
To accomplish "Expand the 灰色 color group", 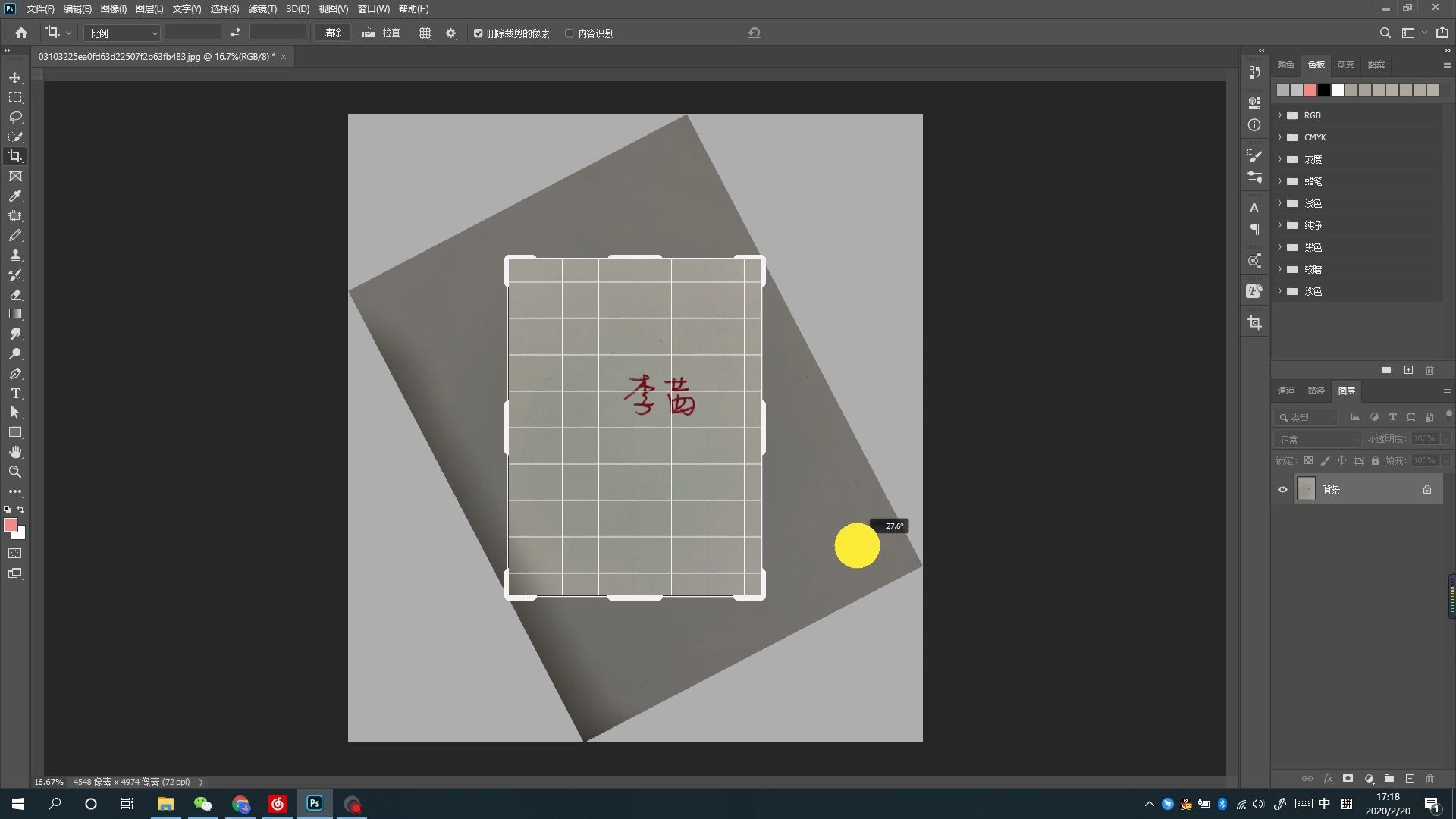I will [1281, 158].
